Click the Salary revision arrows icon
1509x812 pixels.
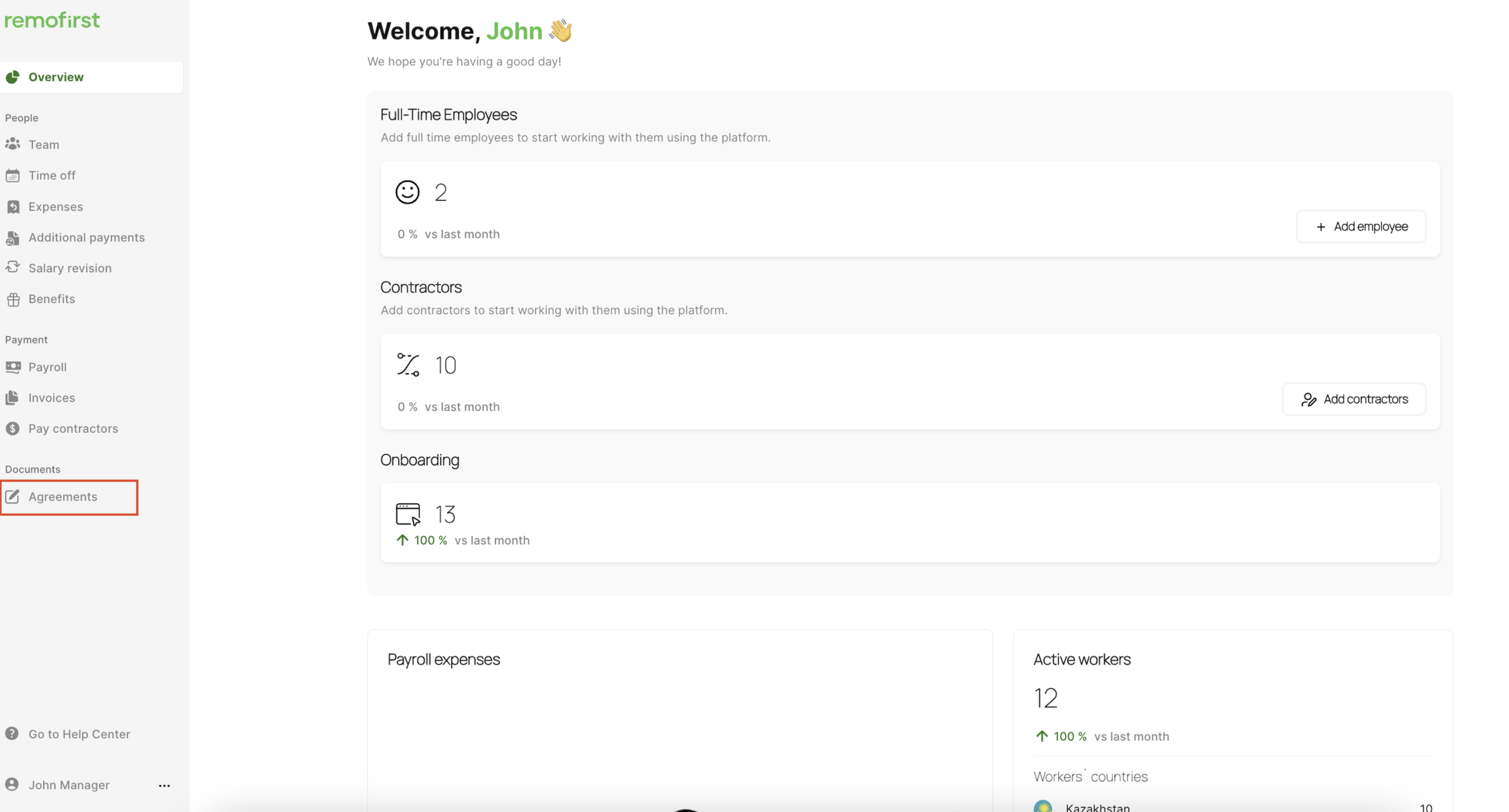pyautogui.click(x=13, y=268)
